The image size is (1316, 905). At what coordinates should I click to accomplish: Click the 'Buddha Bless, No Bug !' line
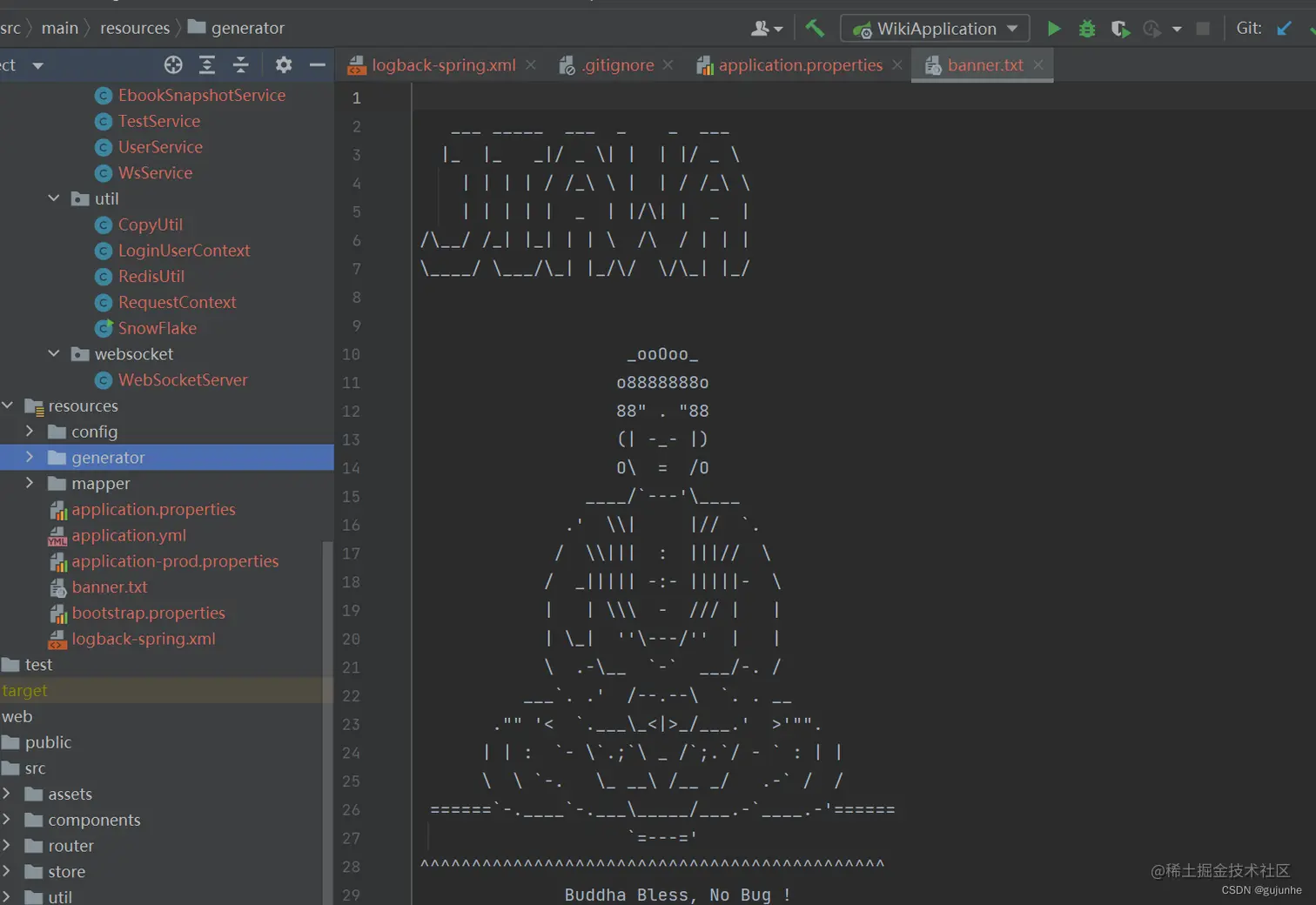(677, 895)
